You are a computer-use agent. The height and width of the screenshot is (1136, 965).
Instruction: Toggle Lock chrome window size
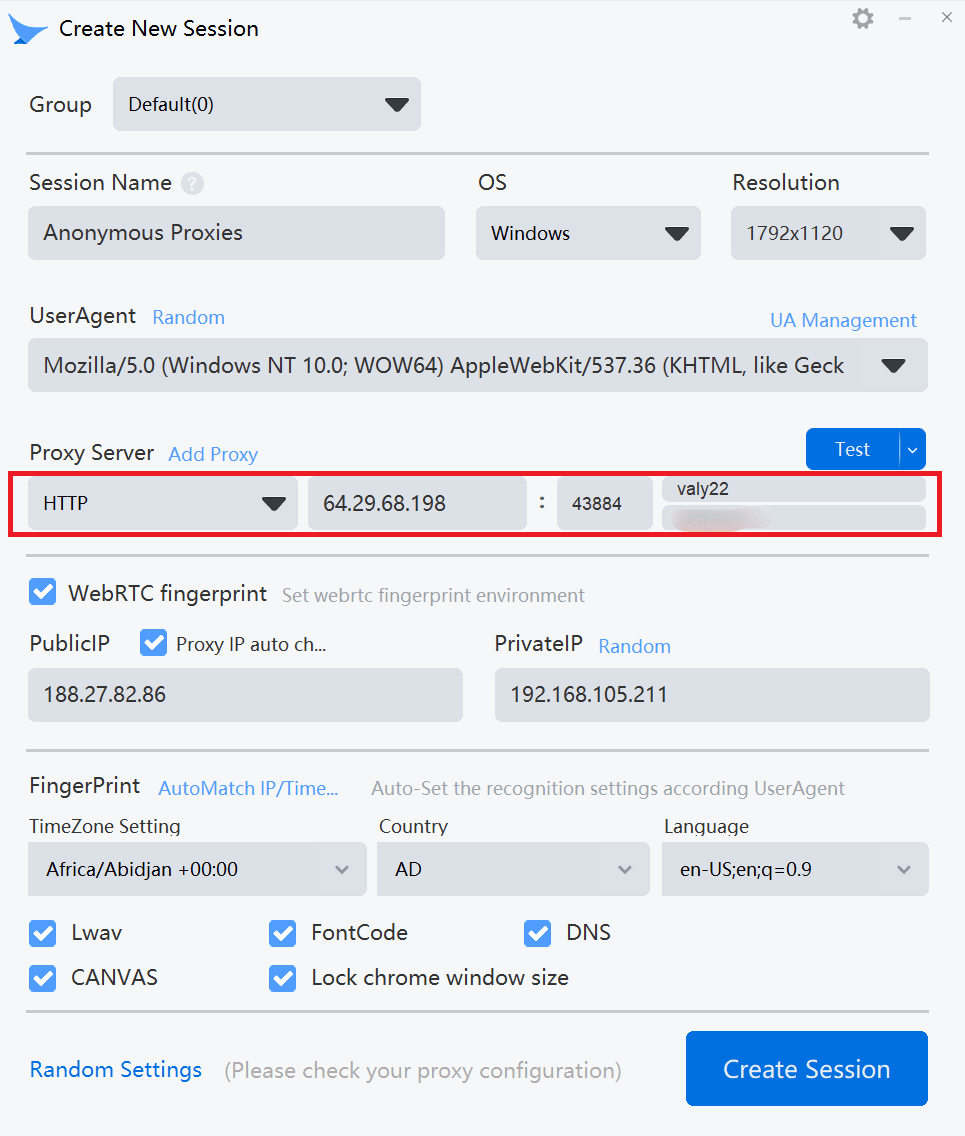click(282, 977)
